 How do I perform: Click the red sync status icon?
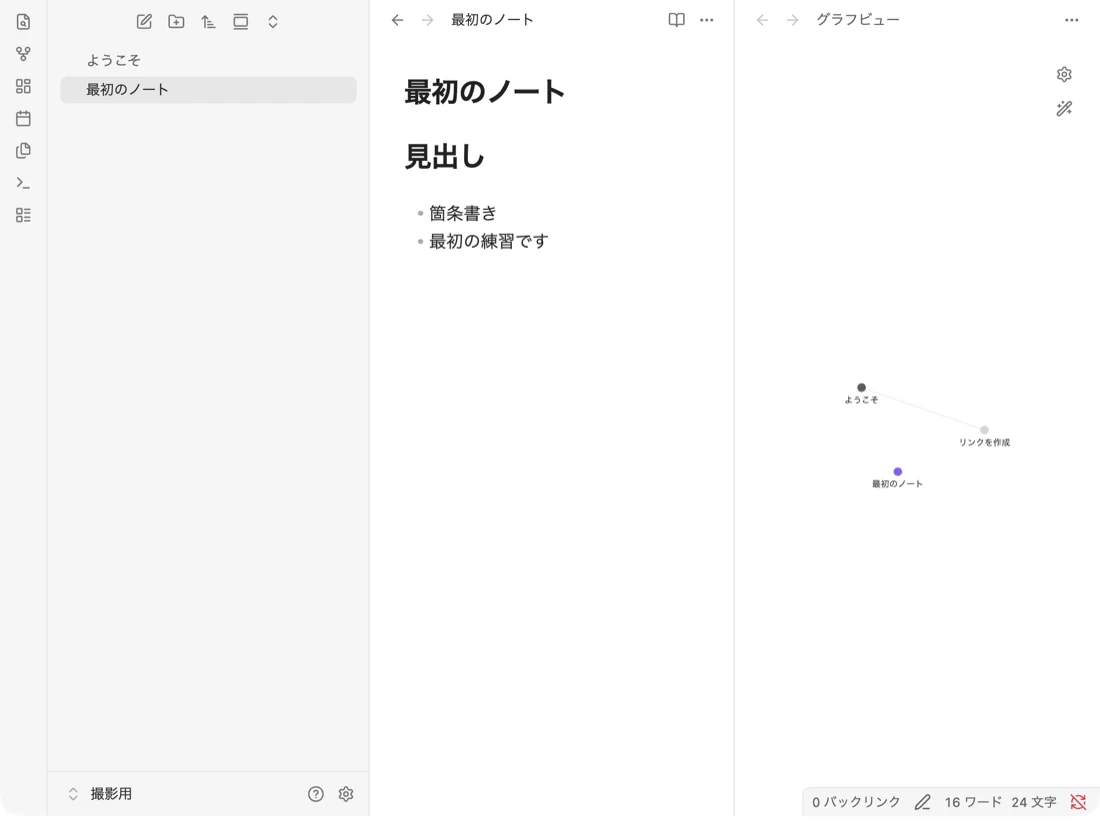pos(1078,802)
